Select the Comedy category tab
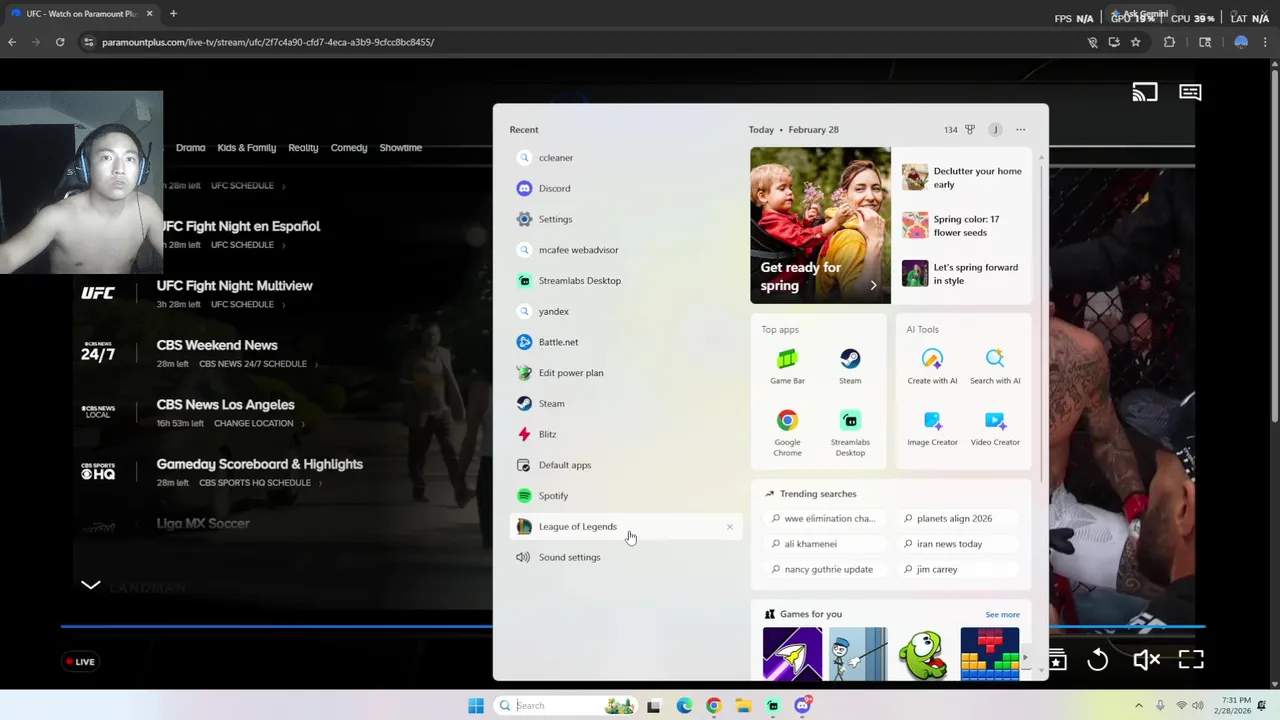The width and height of the screenshot is (1280, 720). coord(349,148)
